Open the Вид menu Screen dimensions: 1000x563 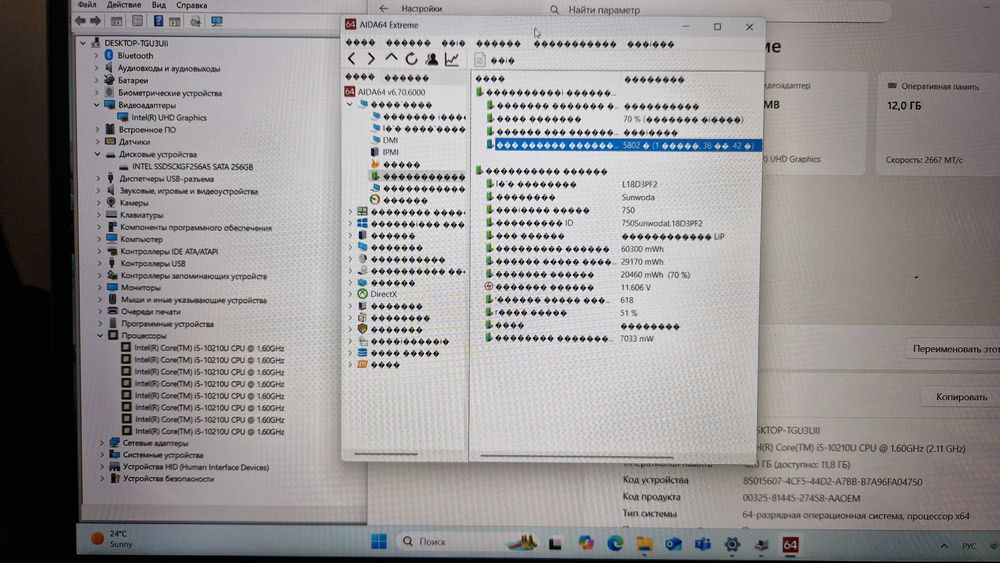pyautogui.click(x=159, y=5)
